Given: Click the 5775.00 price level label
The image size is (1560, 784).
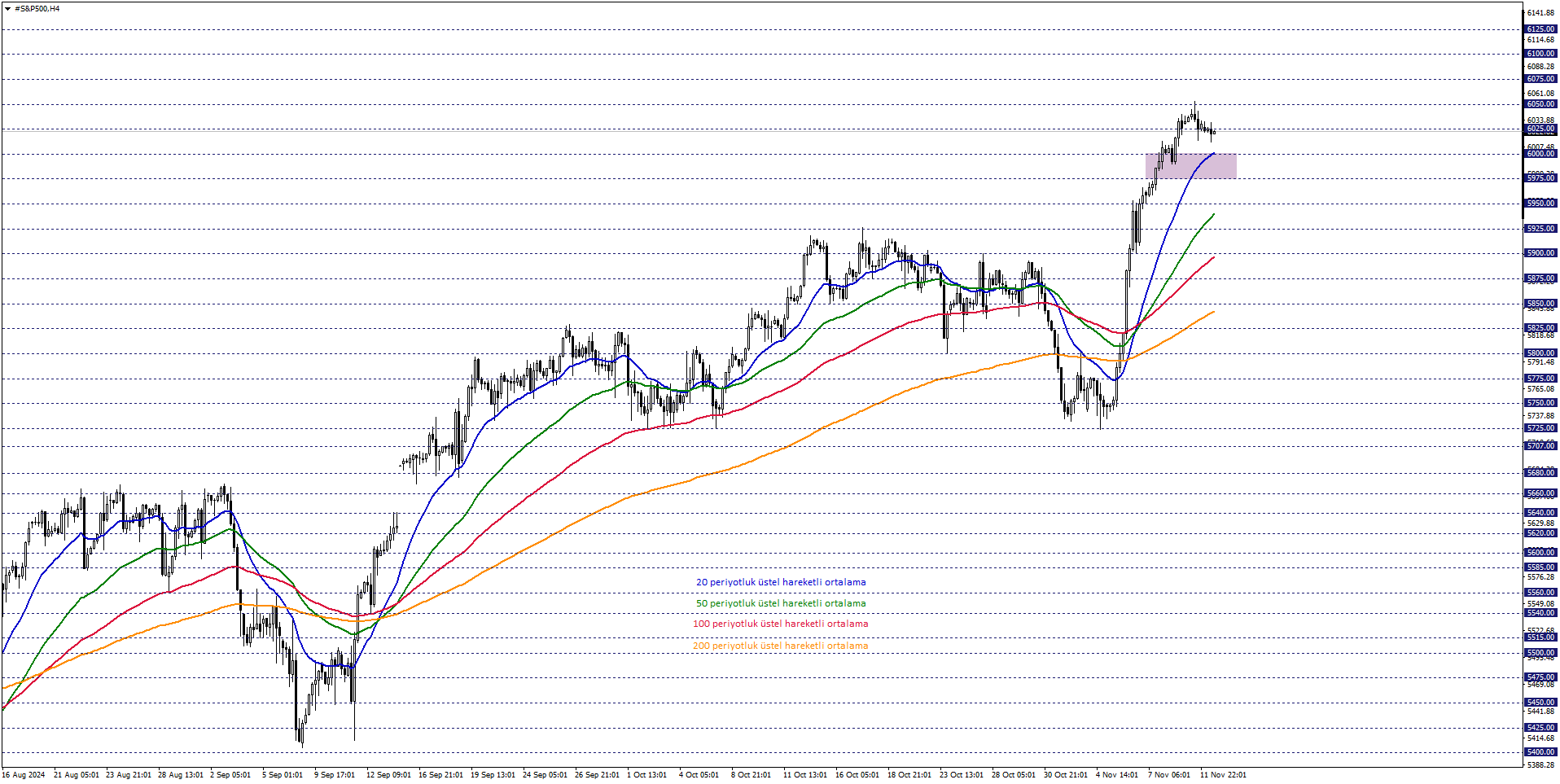Looking at the screenshot, I should coord(1540,379).
